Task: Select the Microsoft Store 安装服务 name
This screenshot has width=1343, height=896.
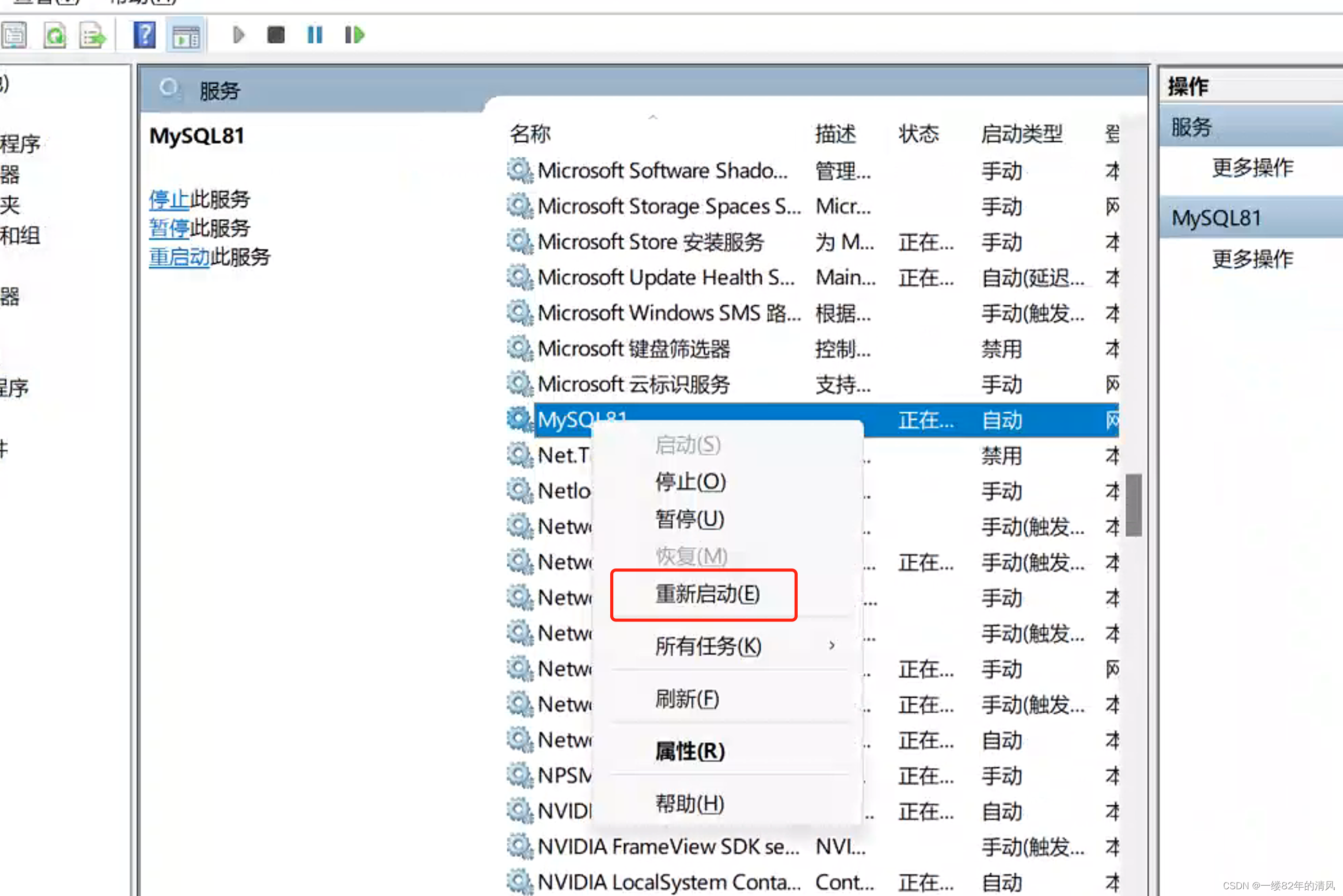Action: [x=651, y=242]
